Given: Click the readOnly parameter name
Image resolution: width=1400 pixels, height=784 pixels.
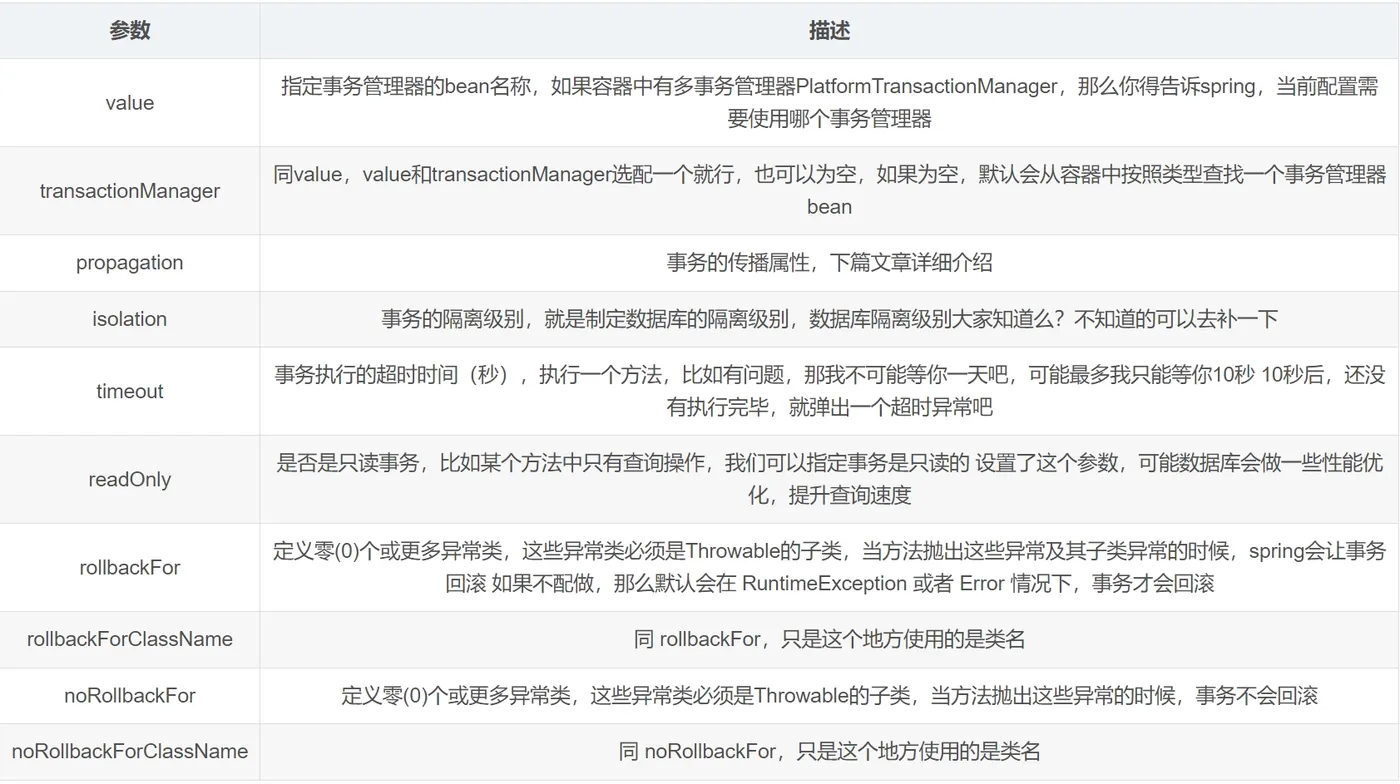Looking at the screenshot, I should tap(130, 479).
